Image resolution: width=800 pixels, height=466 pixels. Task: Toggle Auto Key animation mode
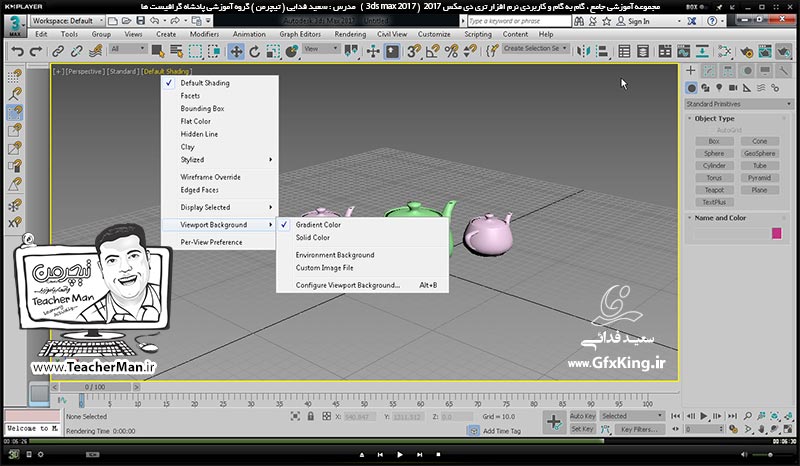[x=582, y=416]
